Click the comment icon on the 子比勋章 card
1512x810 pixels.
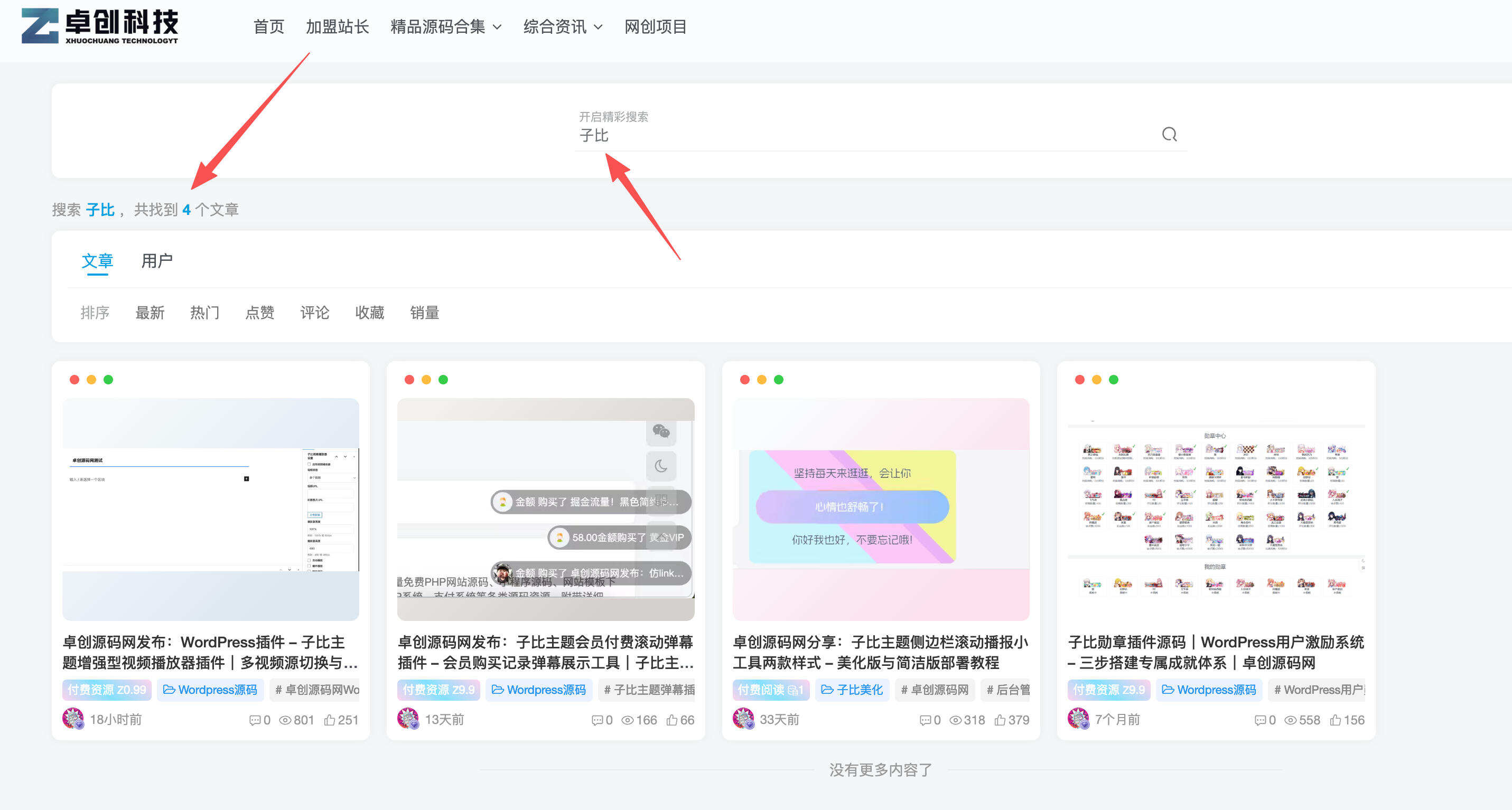point(1261,720)
